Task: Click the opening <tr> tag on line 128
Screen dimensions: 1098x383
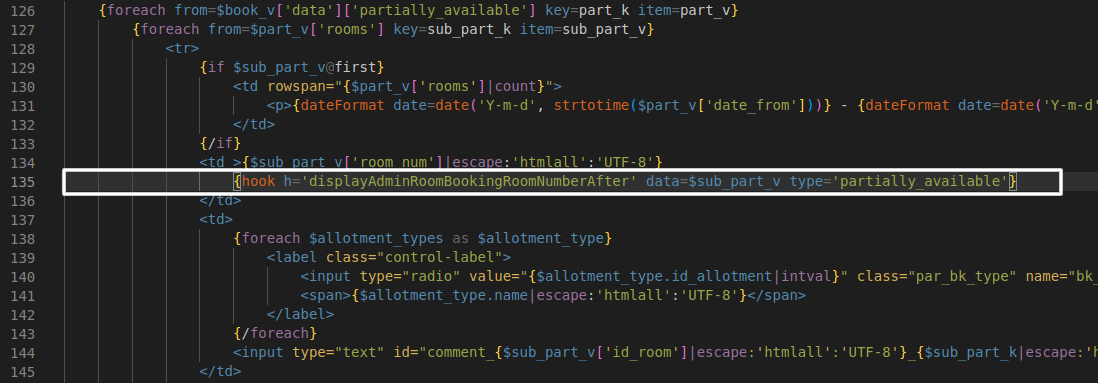Action: coord(183,49)
